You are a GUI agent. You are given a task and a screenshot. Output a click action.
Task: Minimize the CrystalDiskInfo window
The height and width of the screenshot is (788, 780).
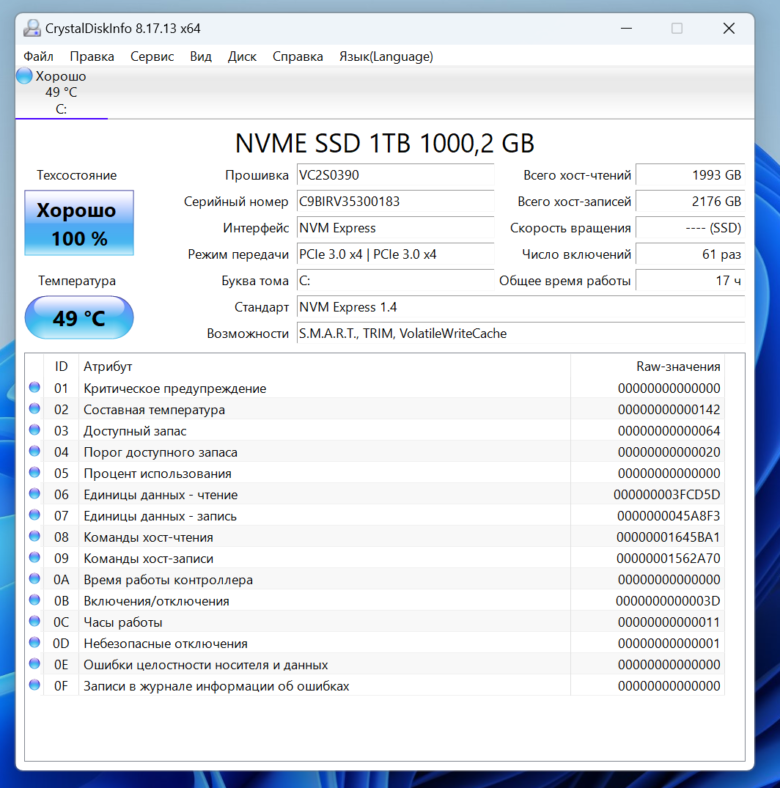(x=626, y=28)
